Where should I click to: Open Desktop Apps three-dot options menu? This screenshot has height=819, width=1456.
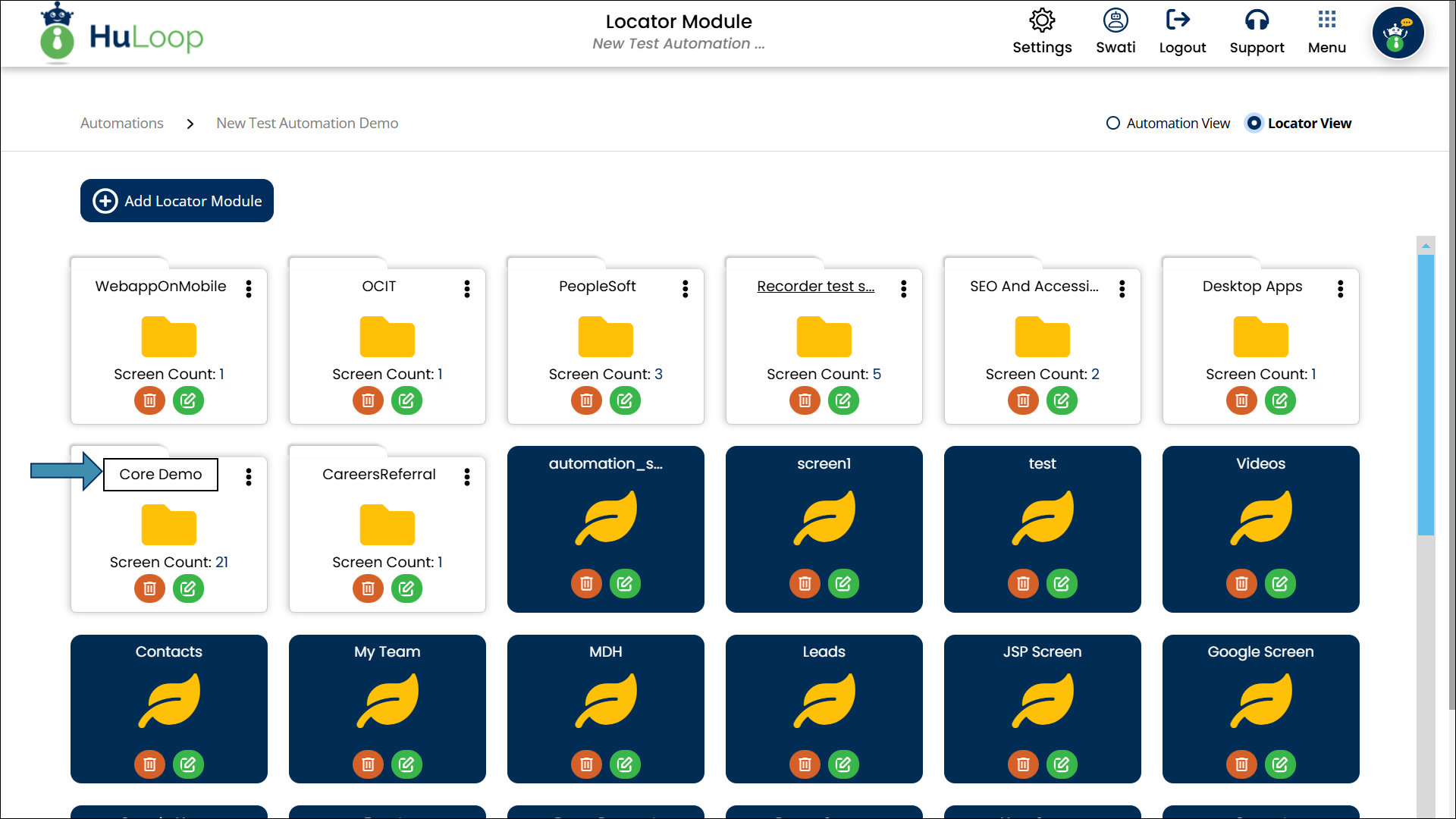tap(1341, 289)
